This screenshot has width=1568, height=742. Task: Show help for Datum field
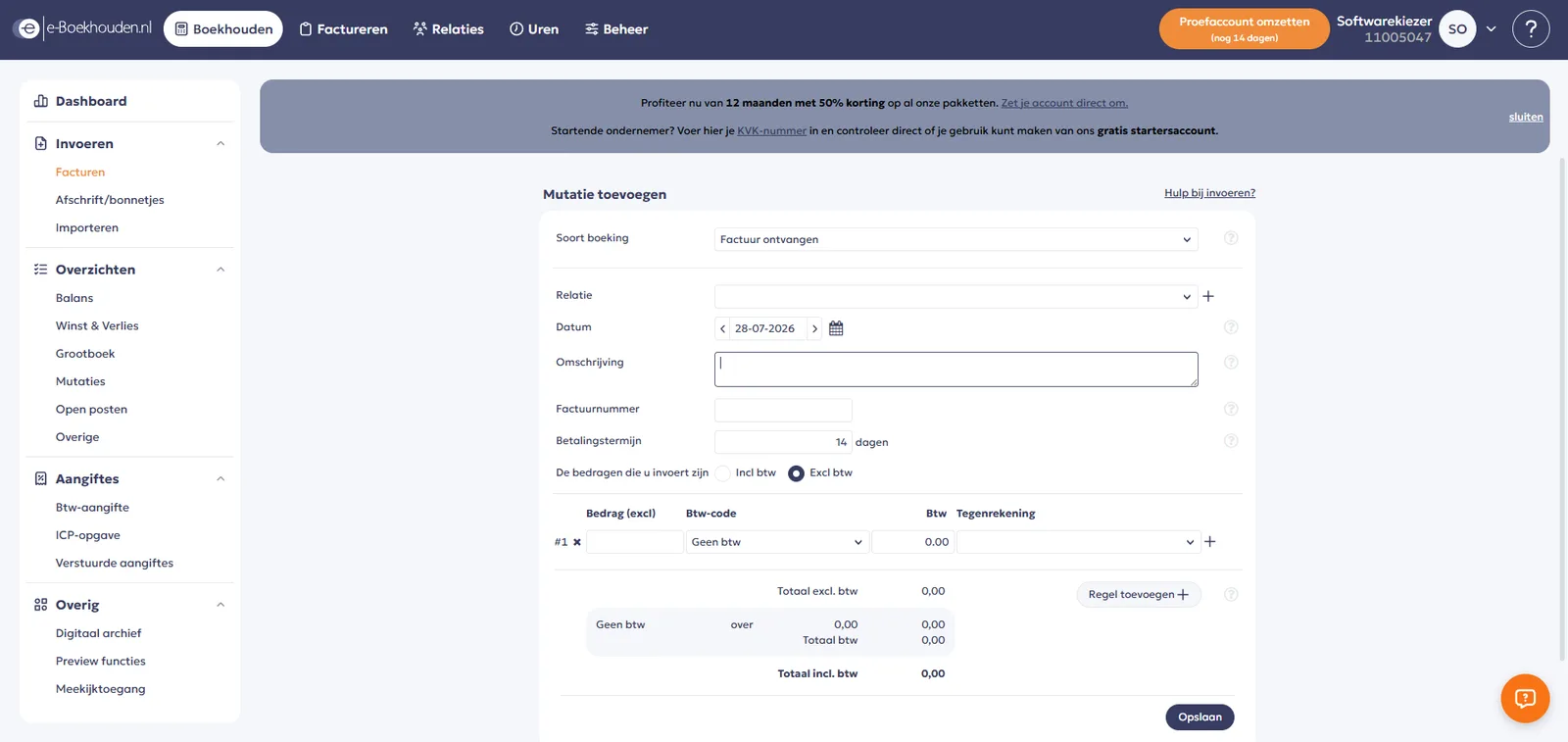click(1231, 327)
